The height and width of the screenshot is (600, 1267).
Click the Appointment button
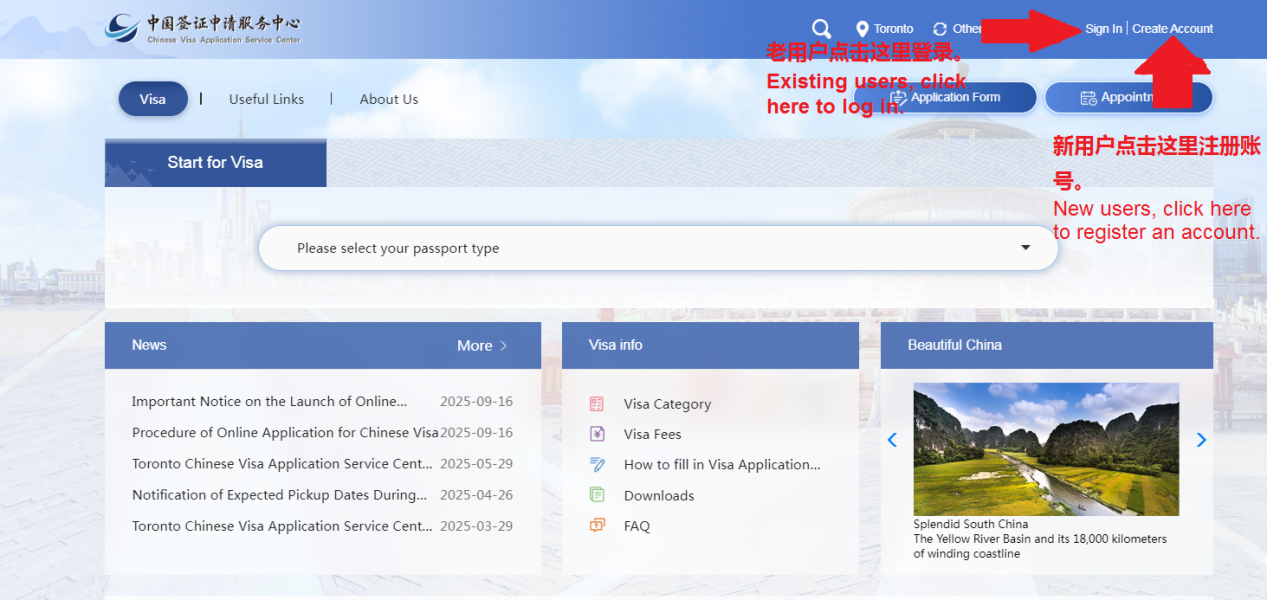click(1128, 98)
